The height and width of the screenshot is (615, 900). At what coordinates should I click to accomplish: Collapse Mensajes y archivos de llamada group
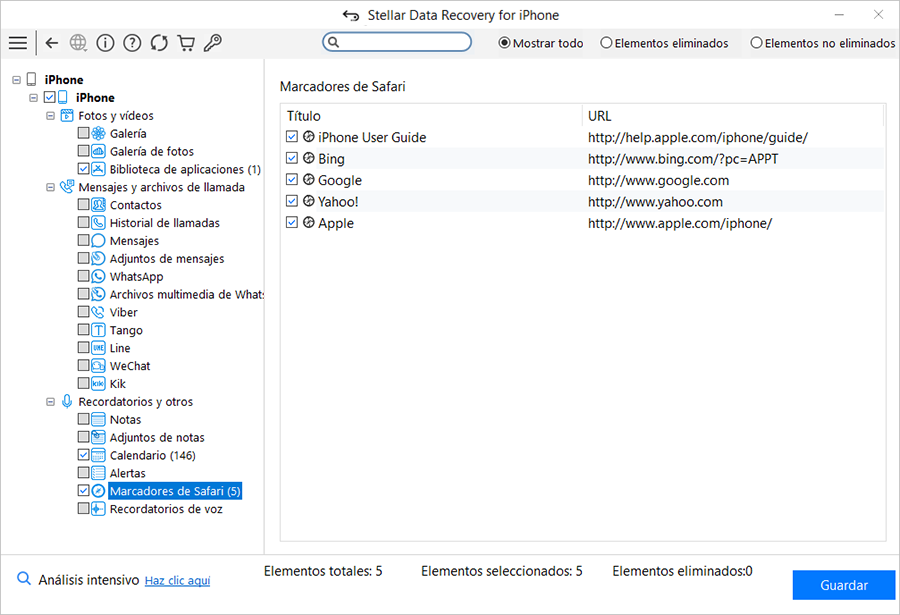coord(51,187)
